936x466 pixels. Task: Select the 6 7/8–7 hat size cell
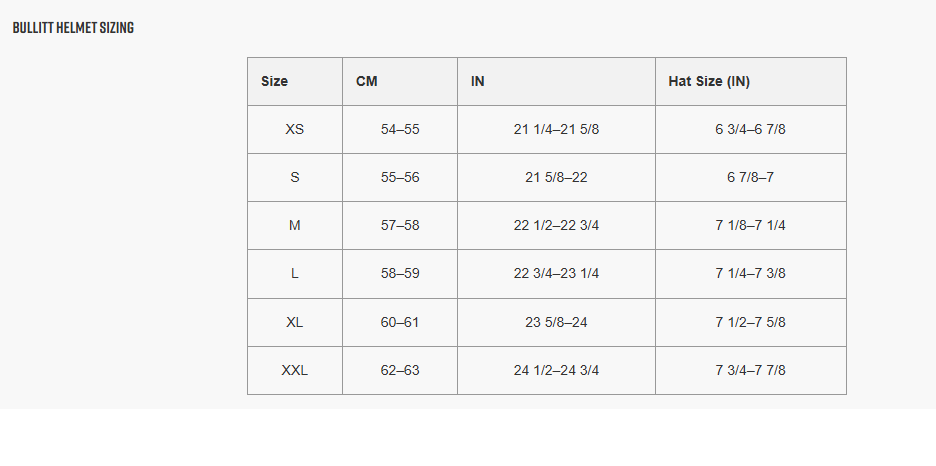[x=750, y=177]
